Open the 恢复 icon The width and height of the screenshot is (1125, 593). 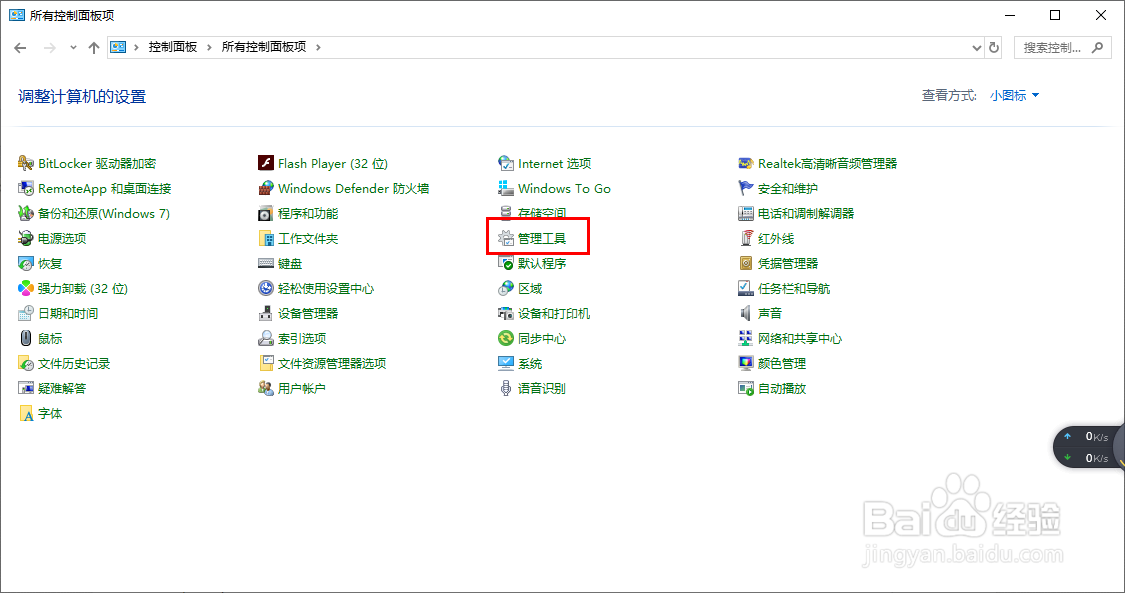tap(26, 264)
